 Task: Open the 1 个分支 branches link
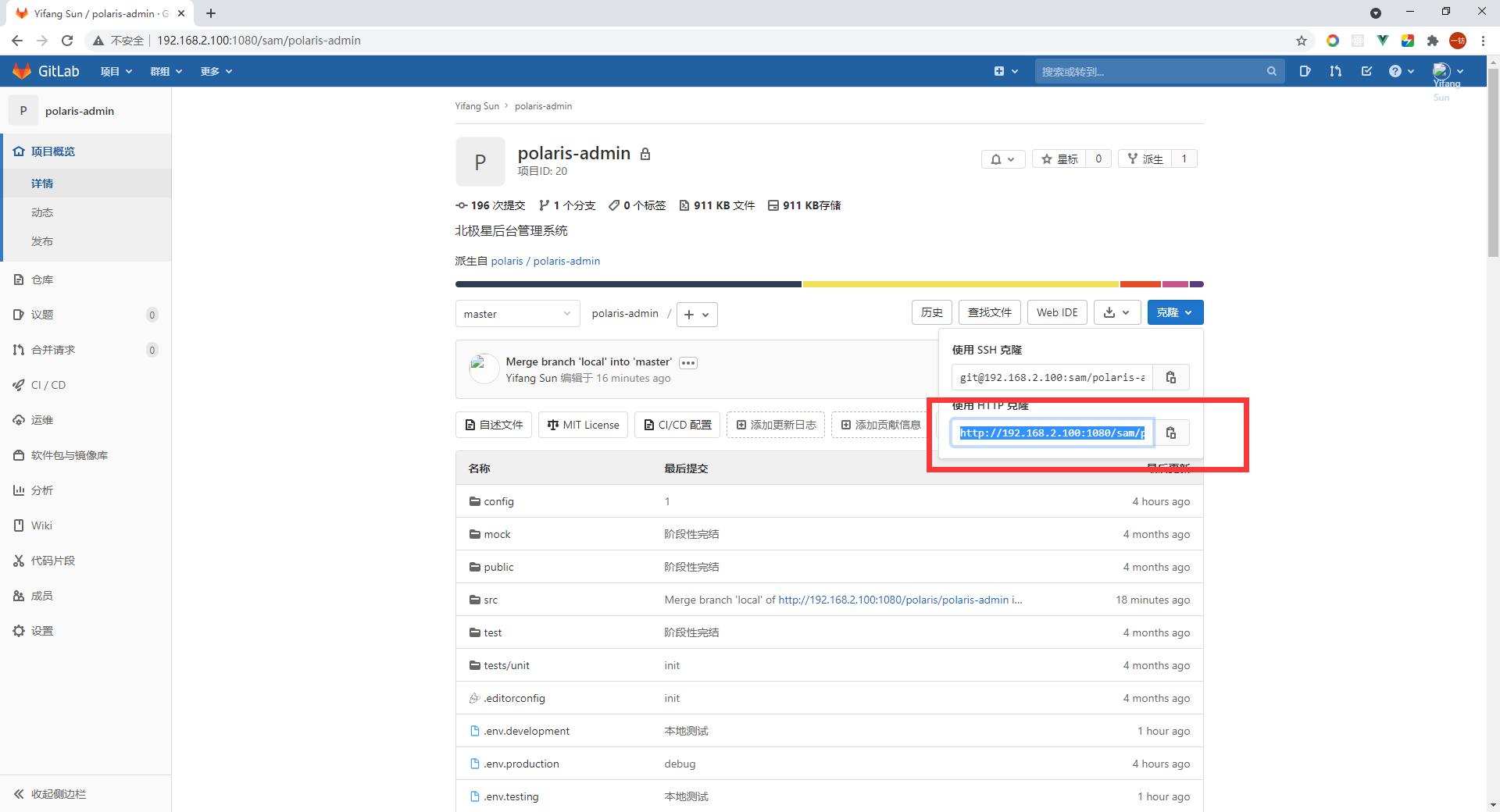coord(567,205)
